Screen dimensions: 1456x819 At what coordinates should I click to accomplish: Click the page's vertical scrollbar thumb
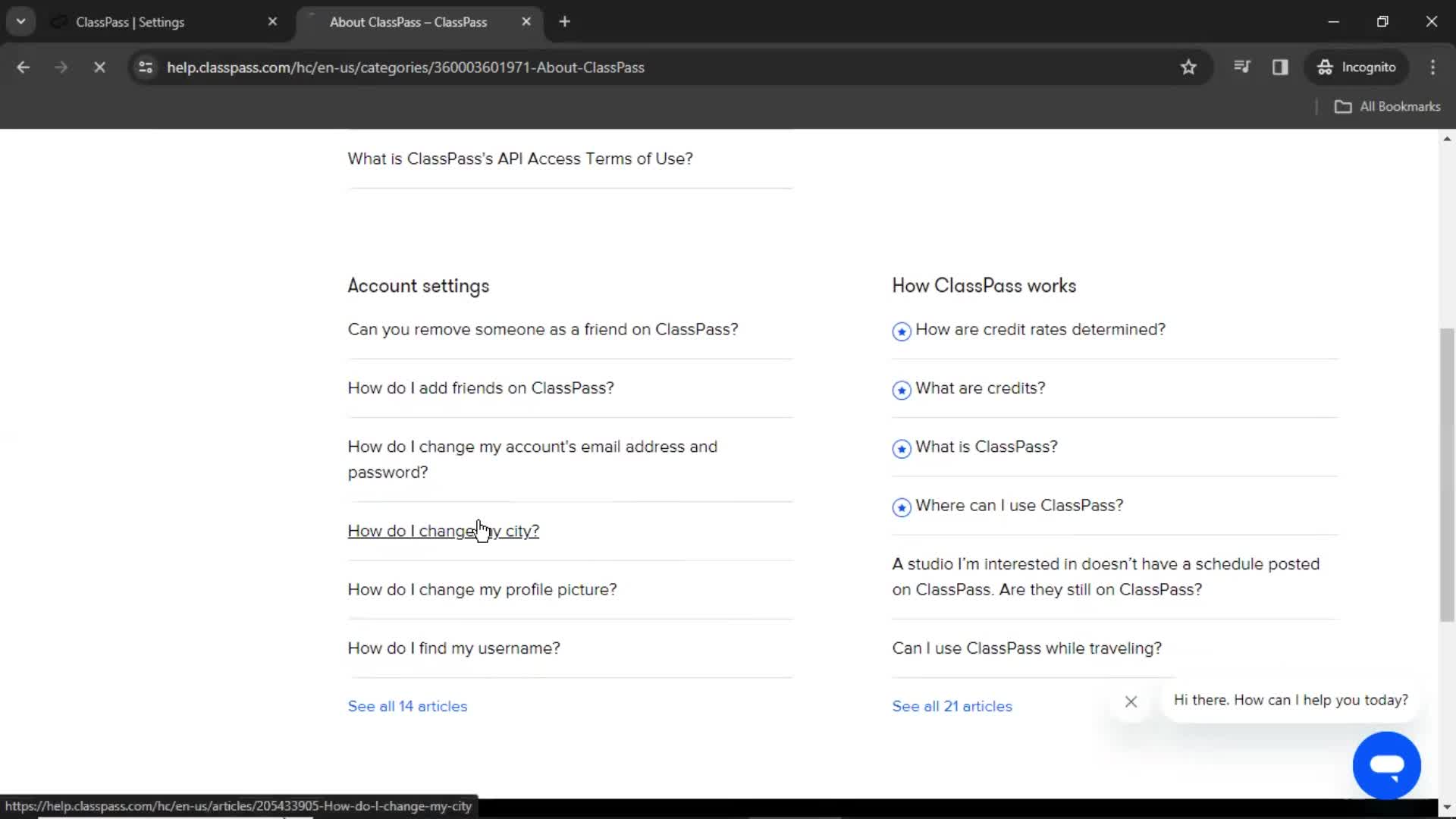coord(1447,475)
